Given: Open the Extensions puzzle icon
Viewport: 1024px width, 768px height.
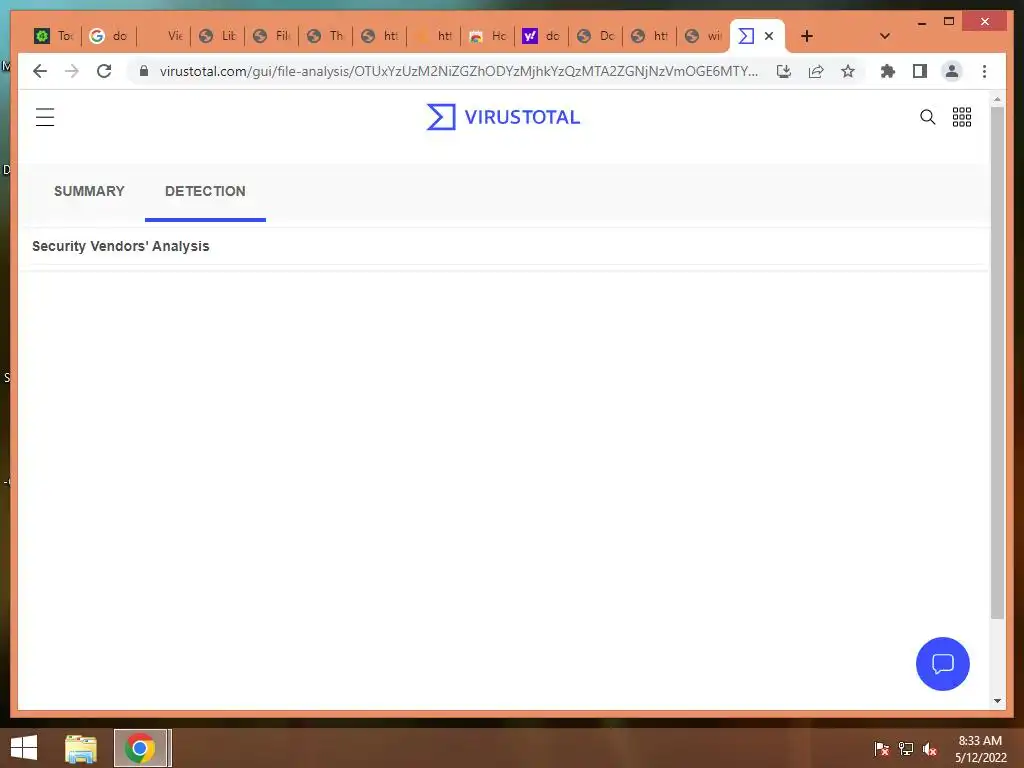Looking at the screenshot, I should point(888,71).
